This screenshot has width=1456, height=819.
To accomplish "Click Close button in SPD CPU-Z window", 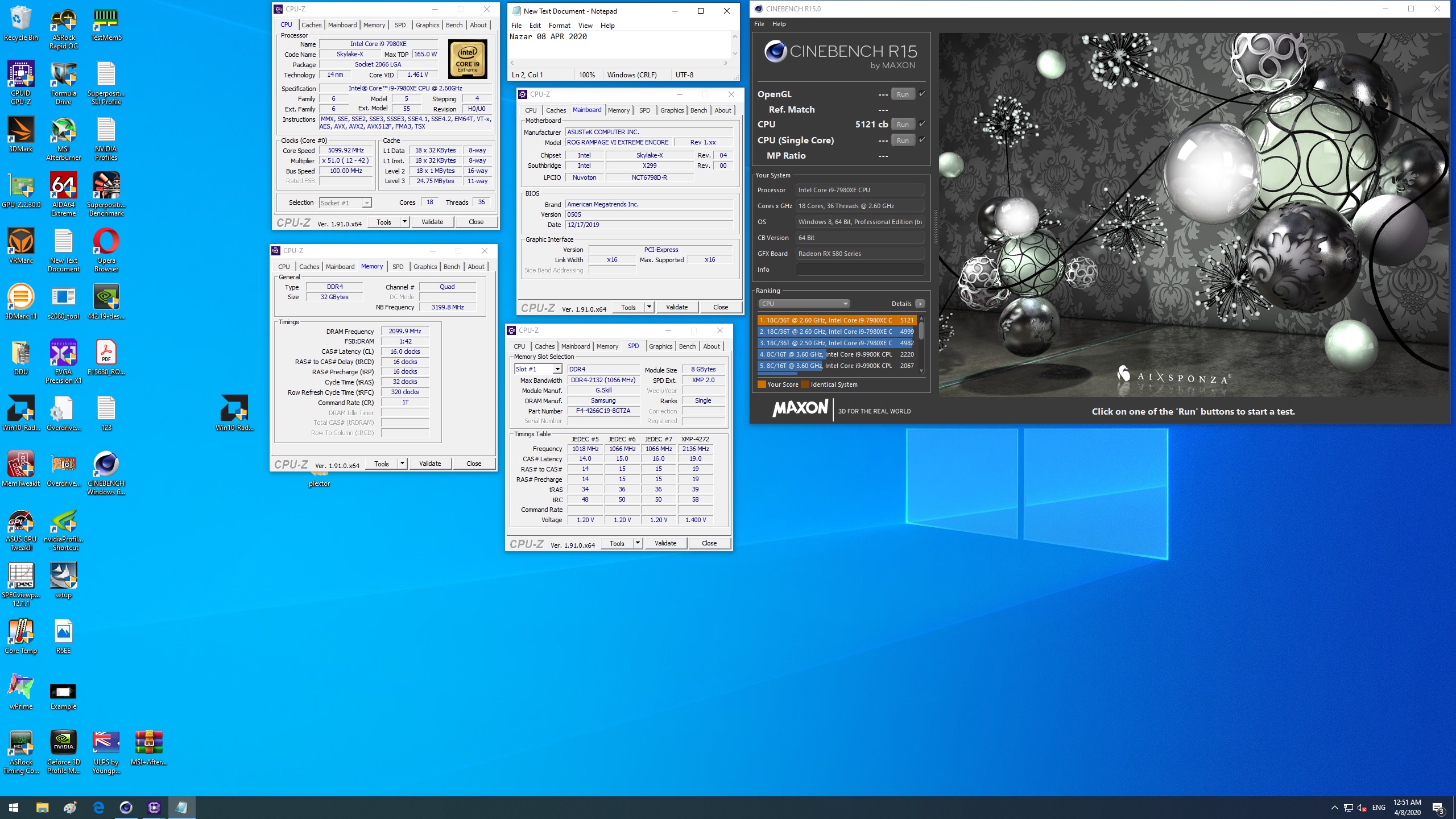I will 709,543.
